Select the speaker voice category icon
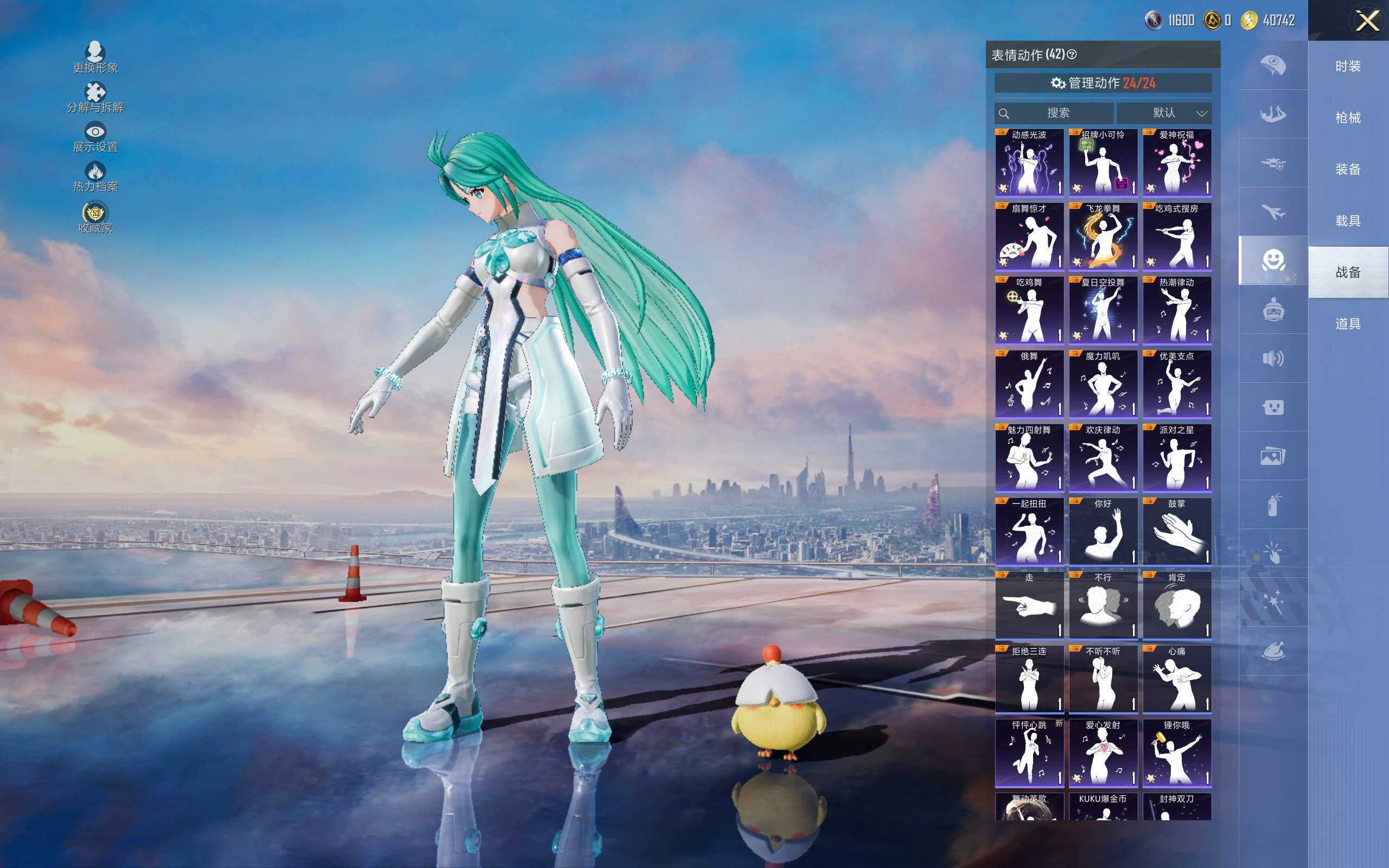This screenshot has height=868, width=1389. [x=1273, y=358]
